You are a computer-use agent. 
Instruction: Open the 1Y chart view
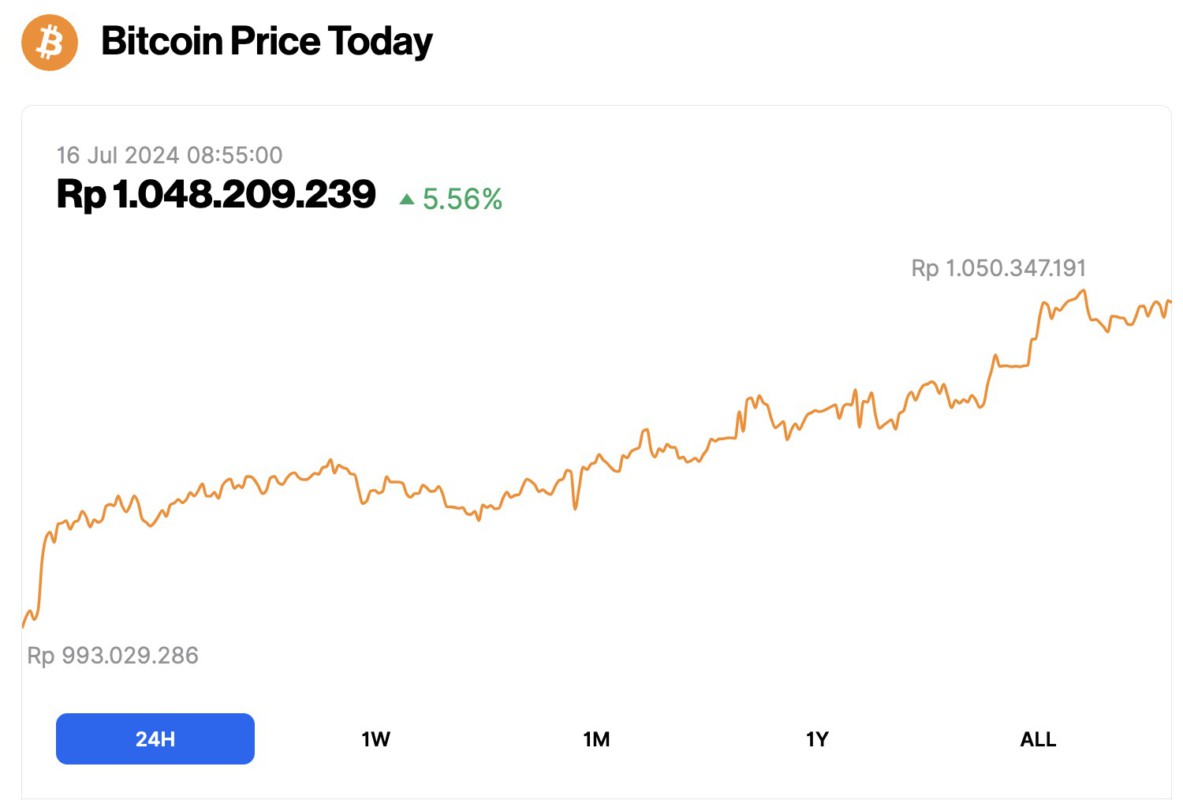tap(817, 739)
